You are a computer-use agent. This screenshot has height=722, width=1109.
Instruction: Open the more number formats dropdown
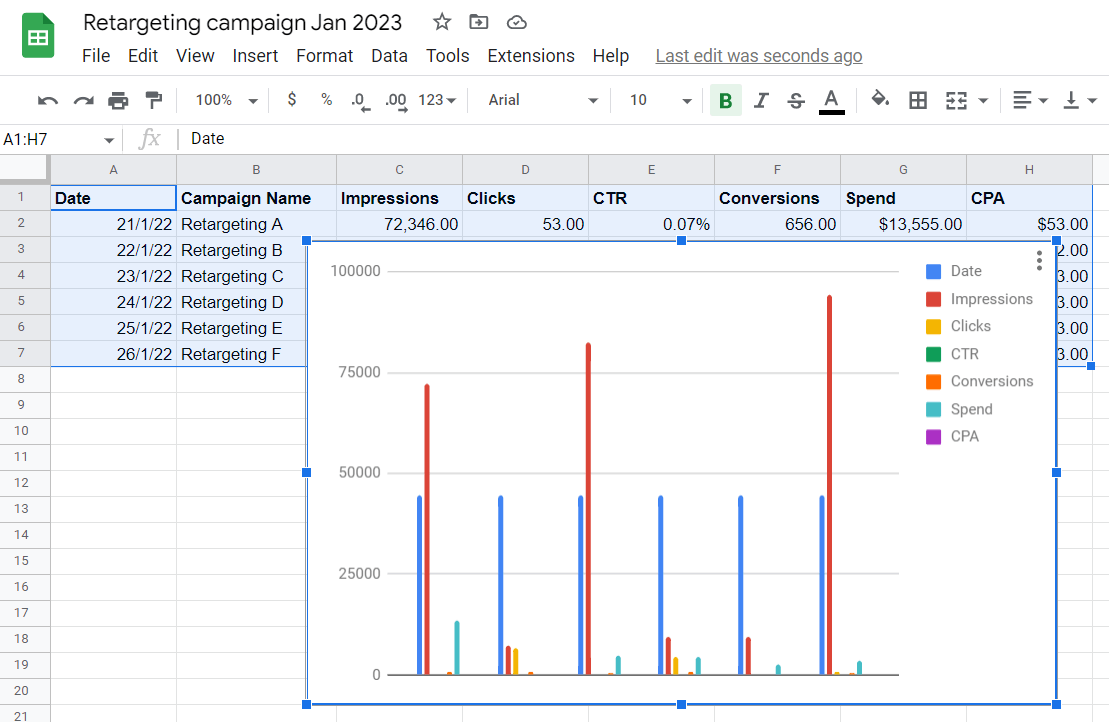437,100
